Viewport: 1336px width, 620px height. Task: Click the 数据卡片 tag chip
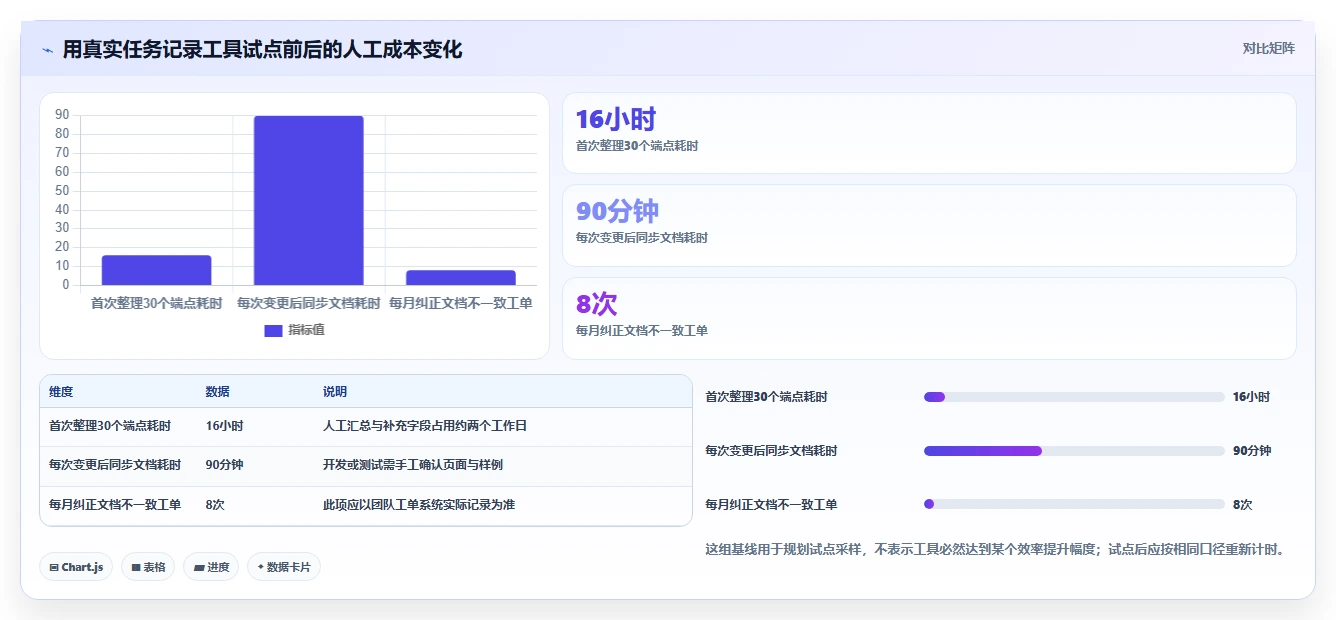(284, 567)
